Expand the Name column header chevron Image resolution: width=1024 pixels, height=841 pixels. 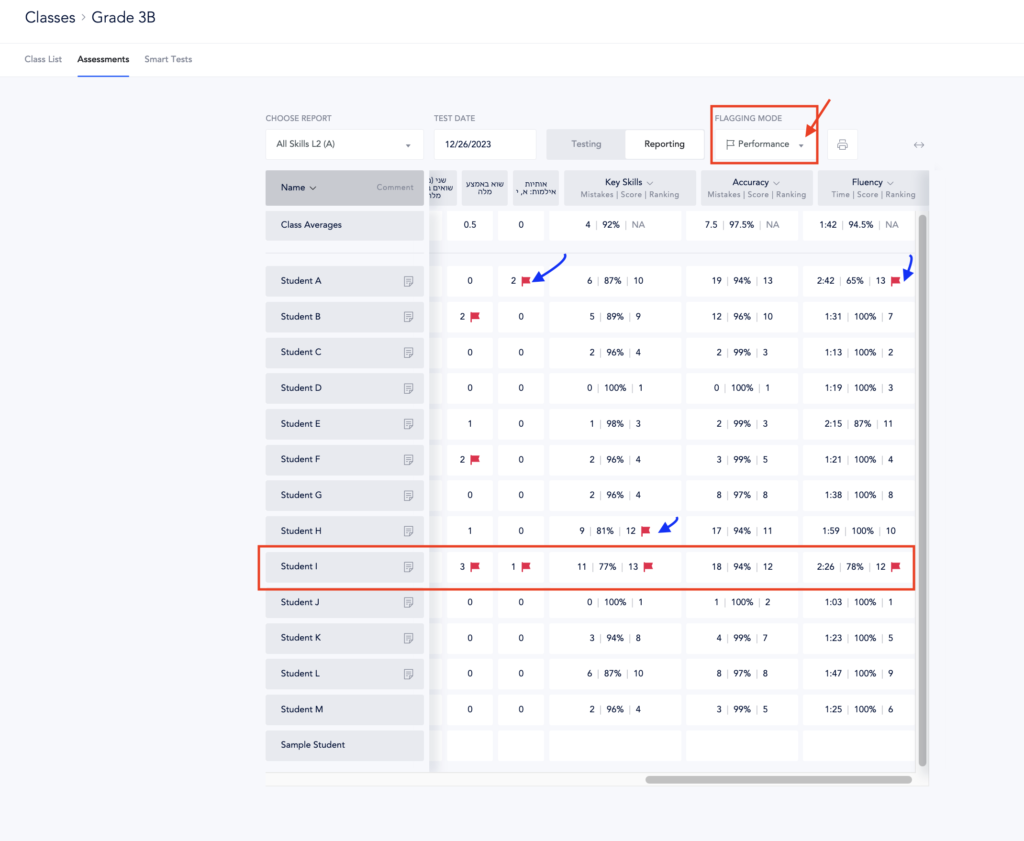click(x=313, y=188)
